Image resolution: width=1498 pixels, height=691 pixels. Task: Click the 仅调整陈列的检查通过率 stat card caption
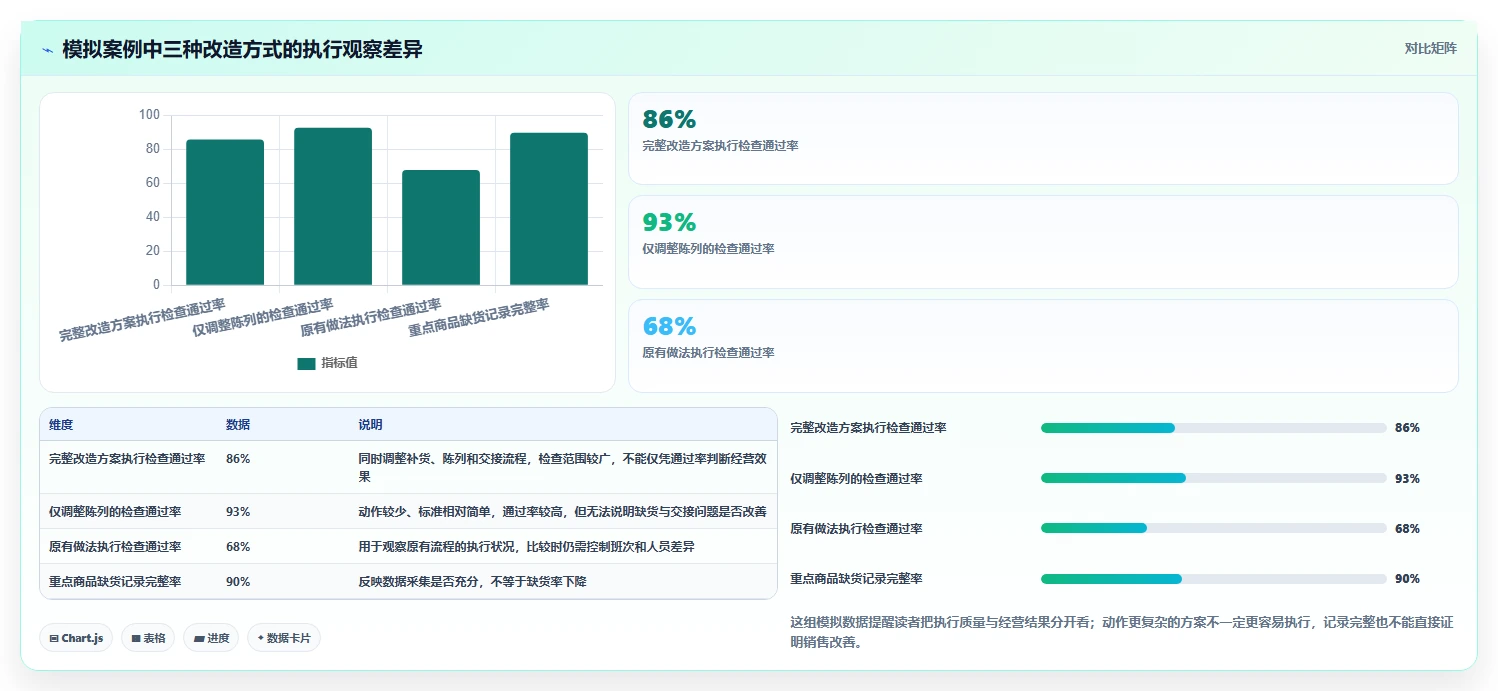click(x=708, y=248)
